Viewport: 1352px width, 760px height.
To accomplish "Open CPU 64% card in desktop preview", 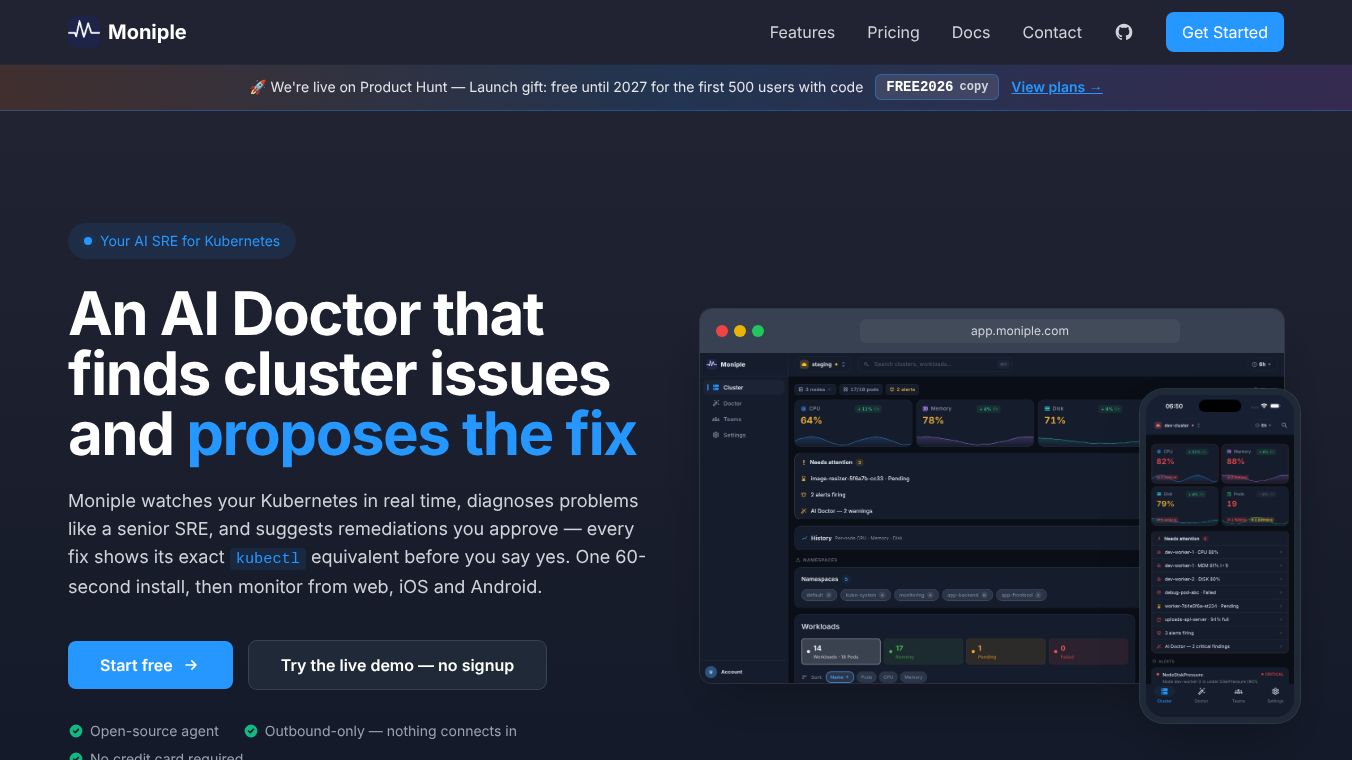I will 853,423.
